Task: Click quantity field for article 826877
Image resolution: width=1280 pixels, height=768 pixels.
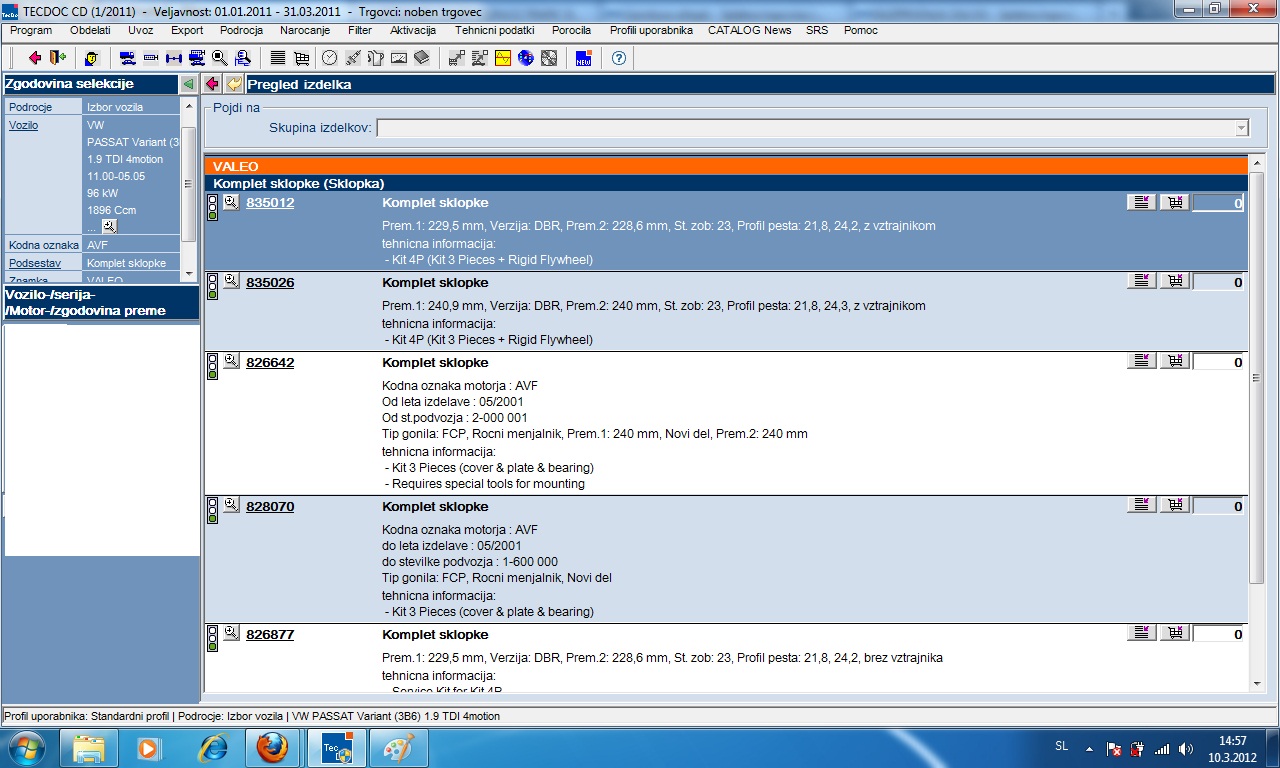Action: [1218, 635]
